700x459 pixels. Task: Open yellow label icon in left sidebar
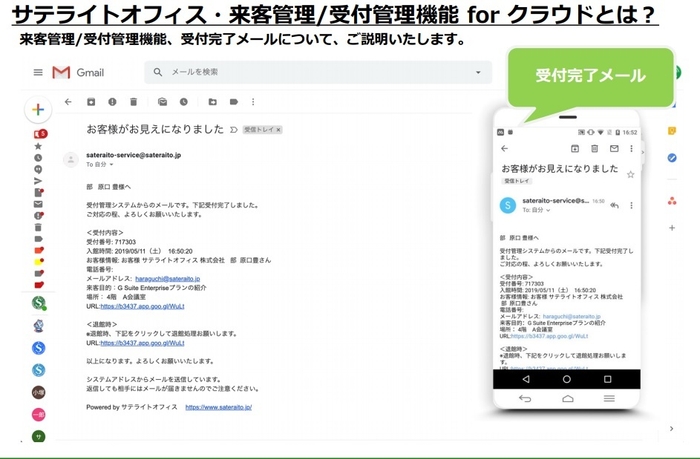click(x=39, y=262)
